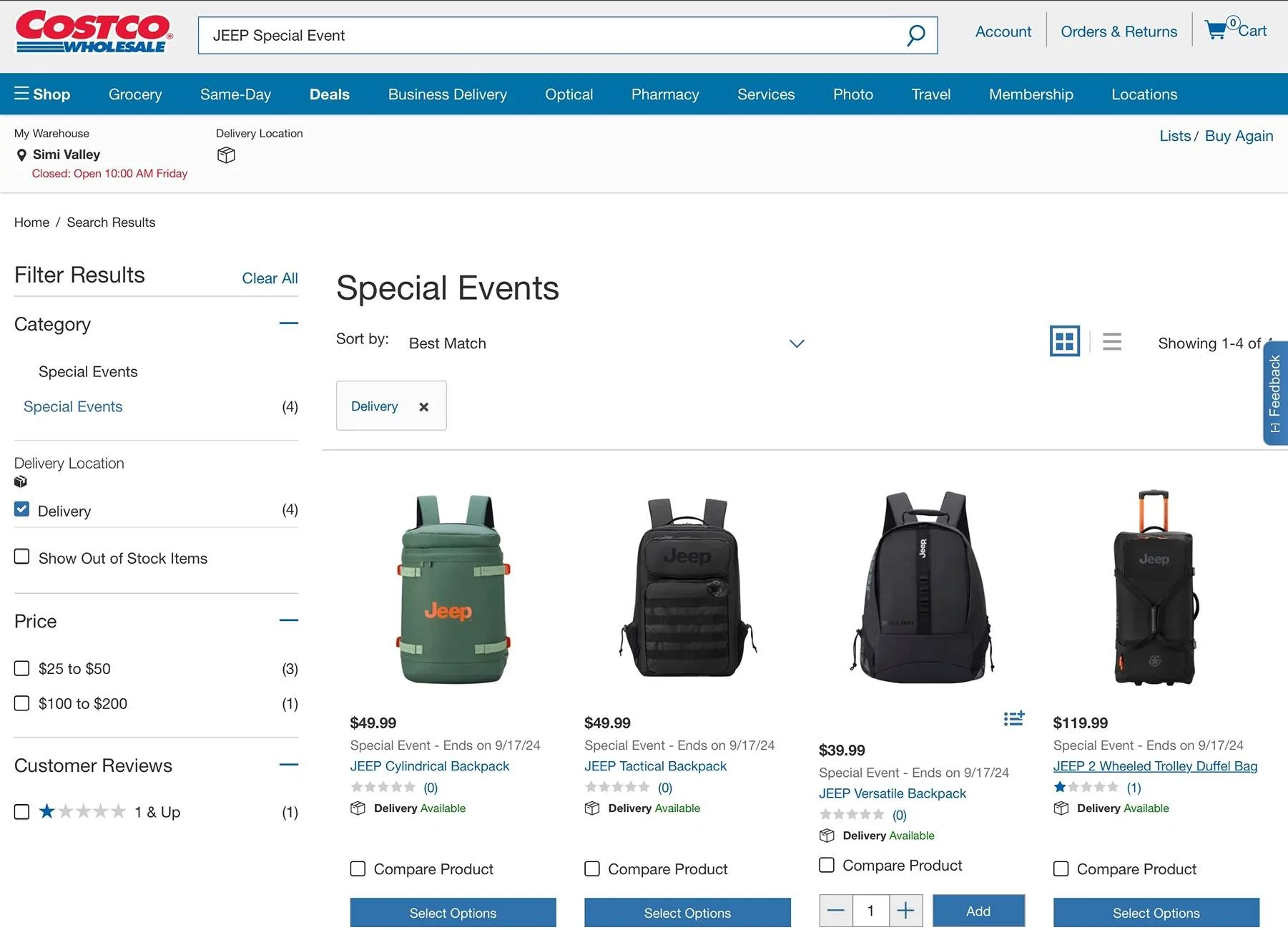Tick Compare Product for JEEP Cylindrical Backpack
Viewport: 1288px width, 930px height.
point(358,868)
